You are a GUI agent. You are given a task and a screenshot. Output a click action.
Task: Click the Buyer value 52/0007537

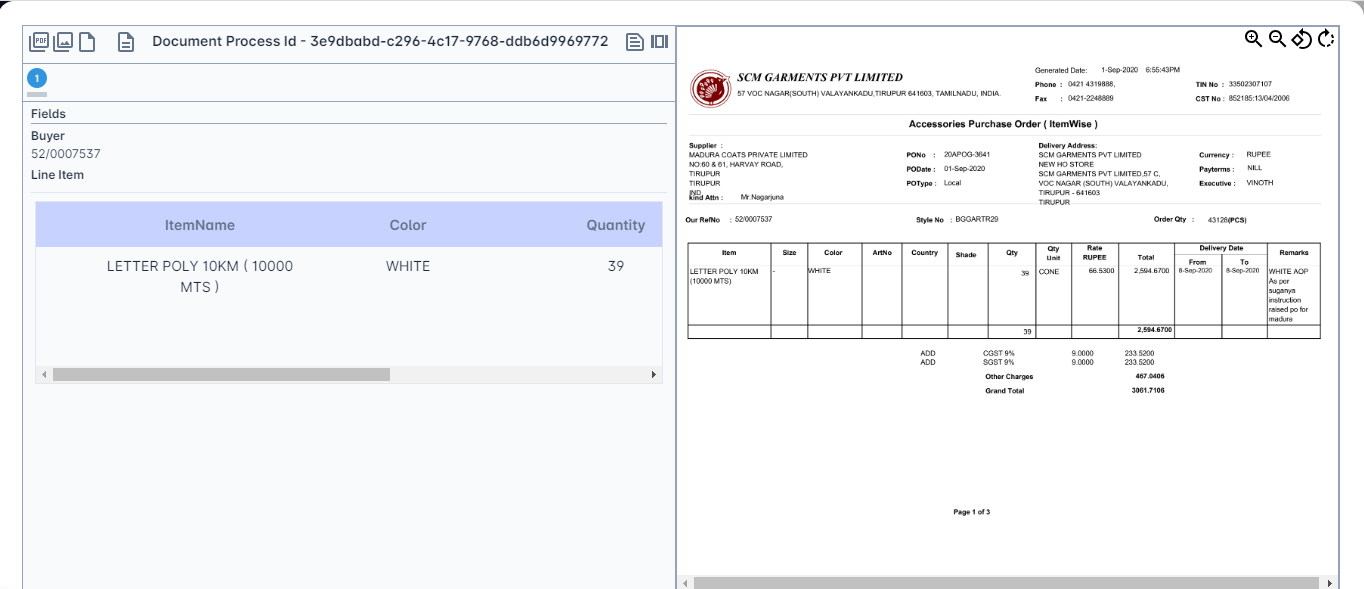(x=66, y=154)
